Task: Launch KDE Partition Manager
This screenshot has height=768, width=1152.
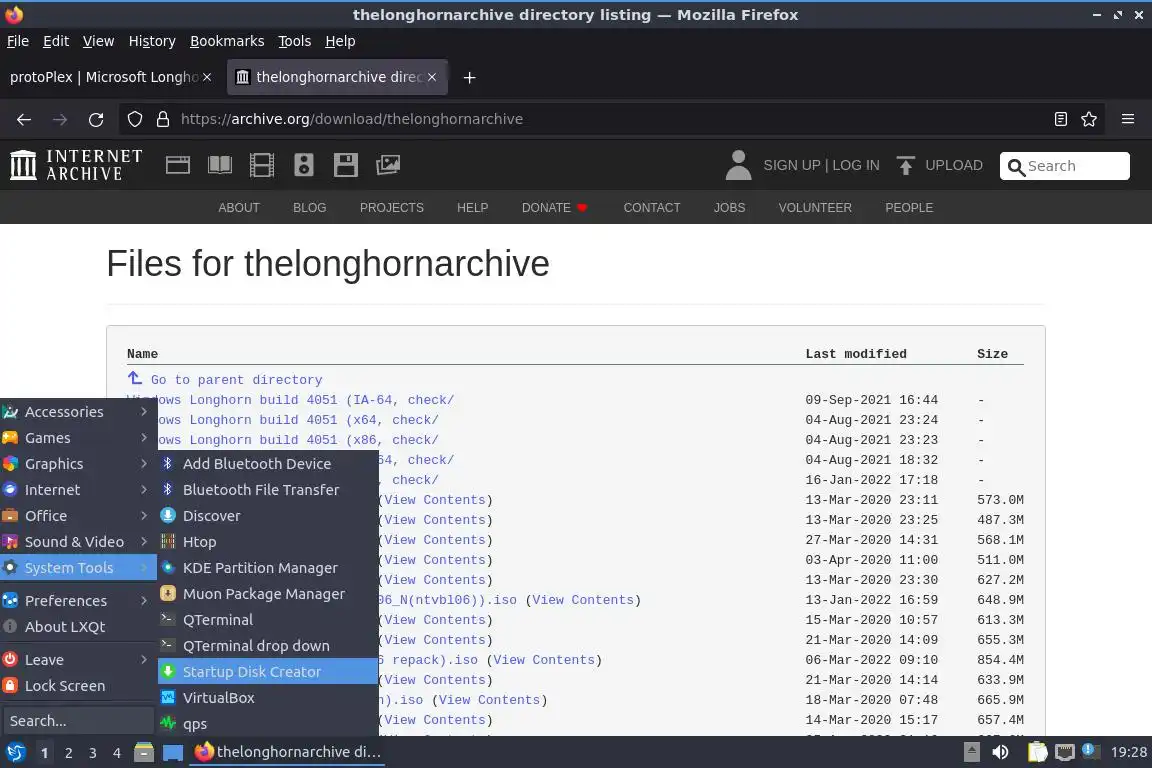Action: coord(268,568)
